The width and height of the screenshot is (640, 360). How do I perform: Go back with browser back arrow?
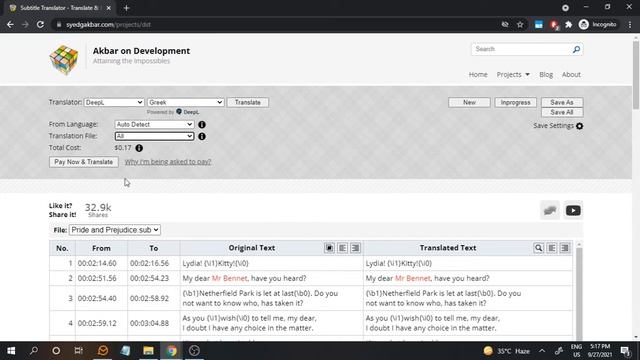pyautogui.click(x=10, y=24)
